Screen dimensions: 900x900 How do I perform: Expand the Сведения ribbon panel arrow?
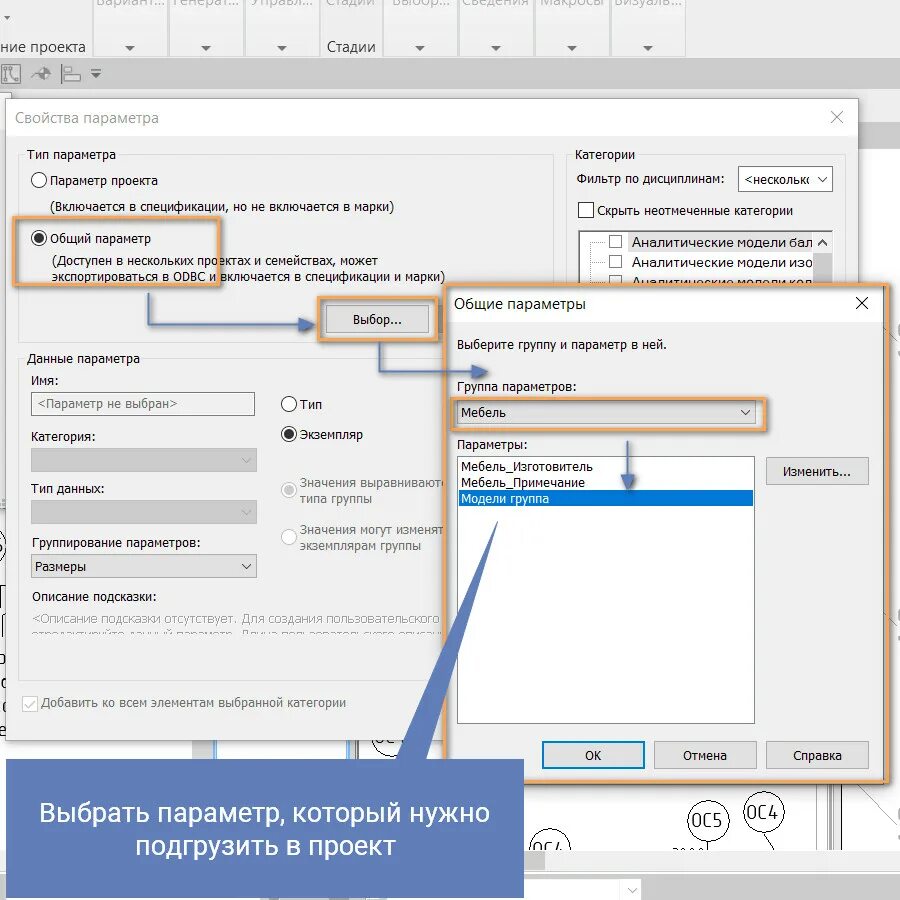pos(496,48)
